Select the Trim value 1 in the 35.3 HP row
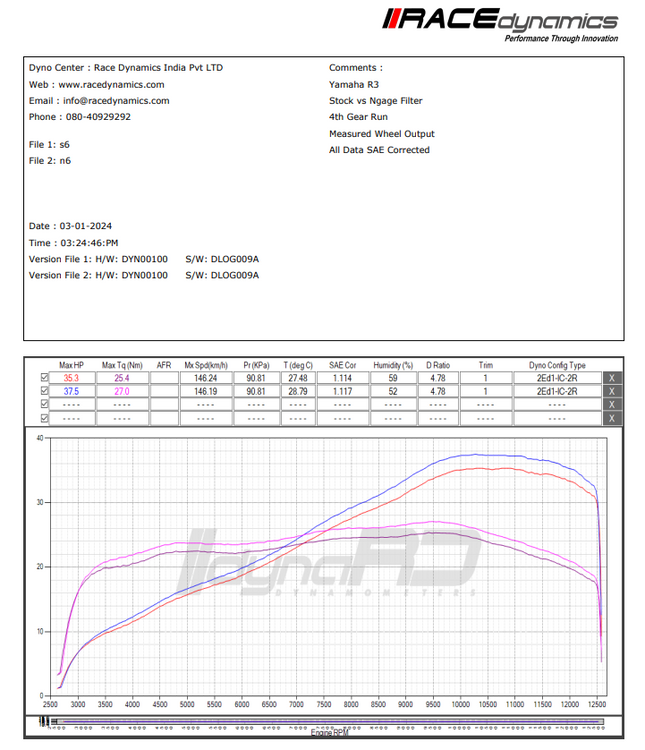Screen dimensions: 645x750 pos(486,378)
